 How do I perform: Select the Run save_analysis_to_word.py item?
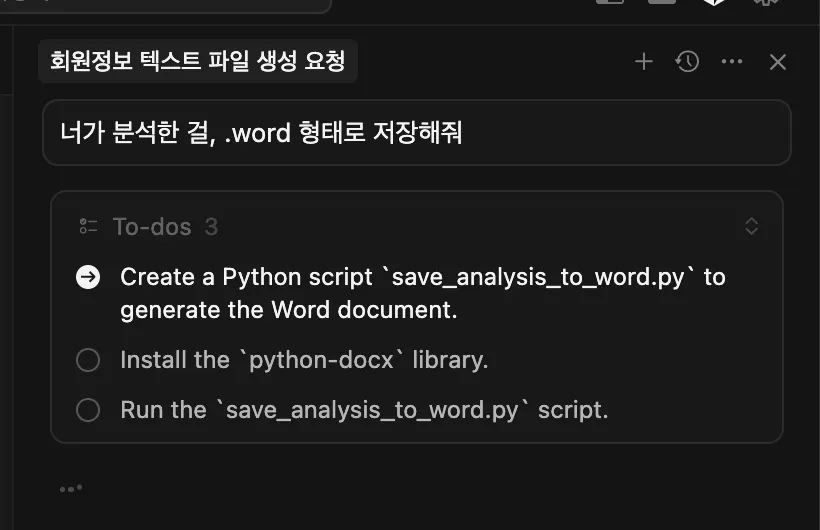pyautogui.click(x=364, y=410)
